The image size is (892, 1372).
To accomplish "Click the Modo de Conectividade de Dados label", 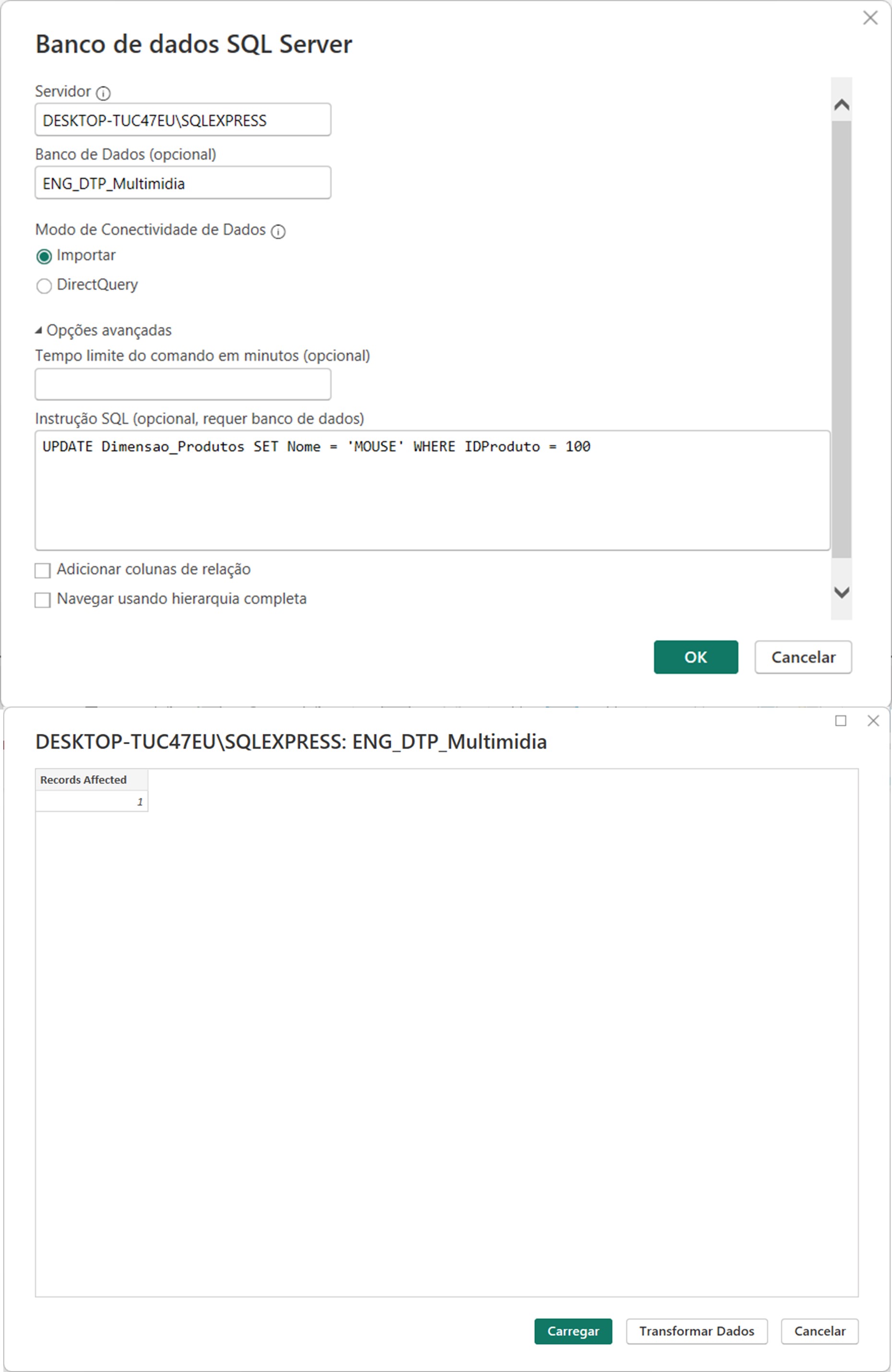I will (x=151, y=230).
